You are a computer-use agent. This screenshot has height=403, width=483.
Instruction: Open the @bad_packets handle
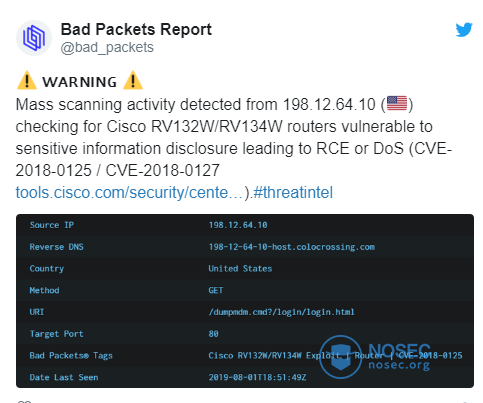pos(107,47)
